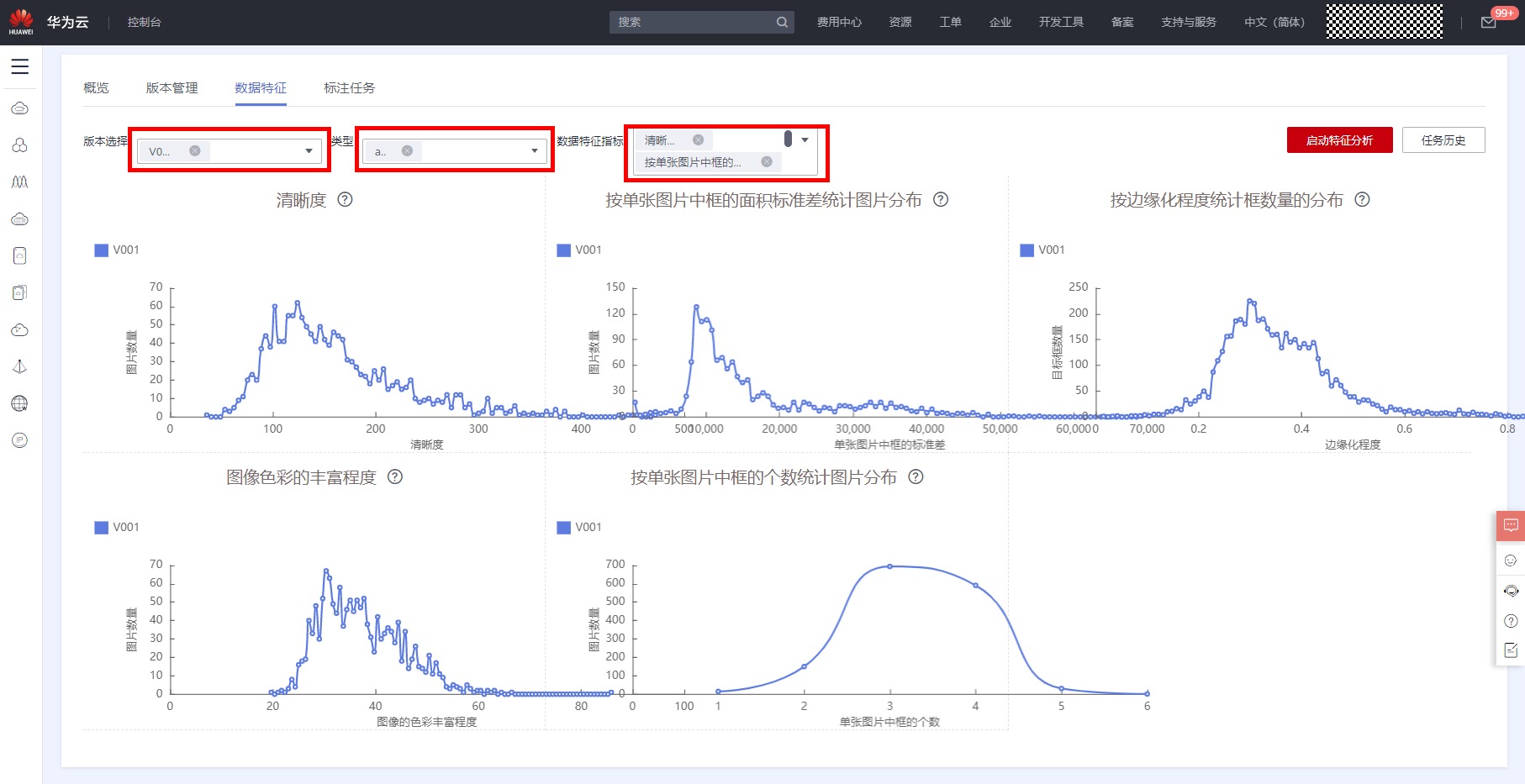
Task: Open the 任务历史 button
Action: [x=1443, y=140]
